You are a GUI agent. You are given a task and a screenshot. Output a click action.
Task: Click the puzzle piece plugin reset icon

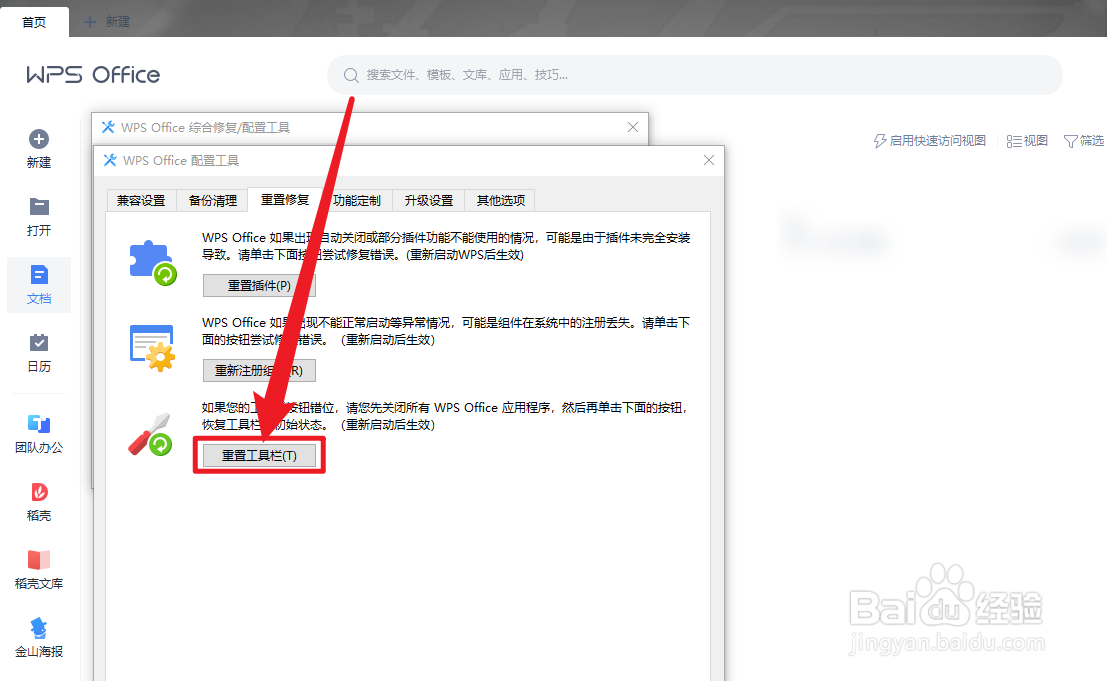tap(153, 263)
